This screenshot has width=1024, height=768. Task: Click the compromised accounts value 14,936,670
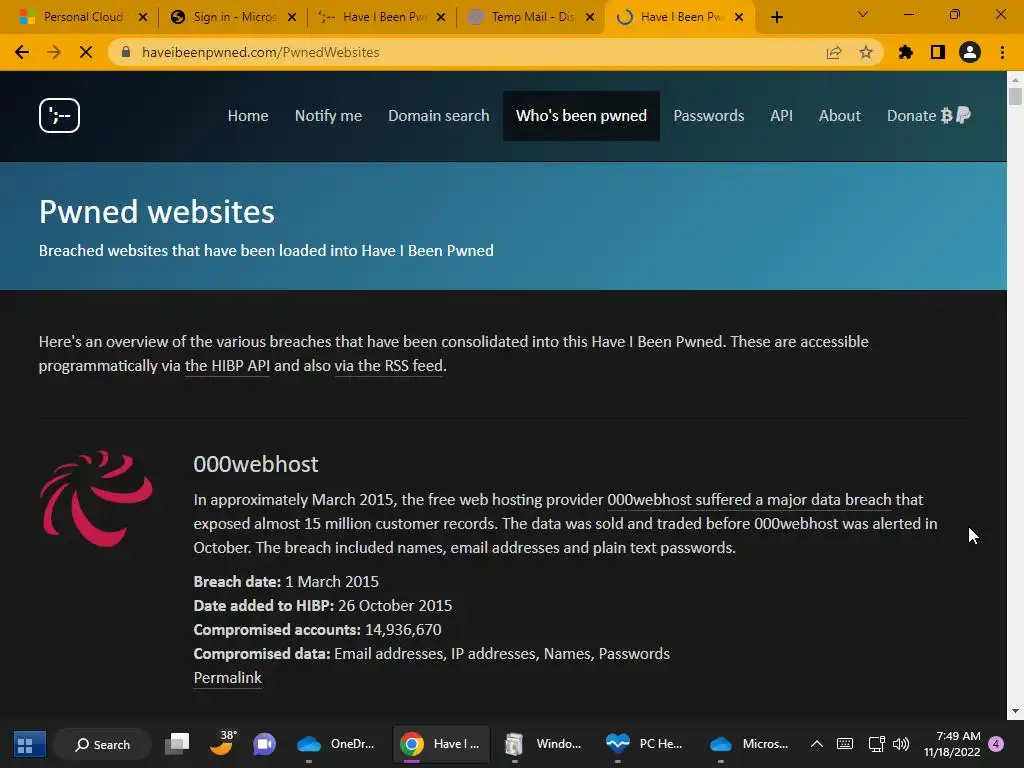point(403,630)
